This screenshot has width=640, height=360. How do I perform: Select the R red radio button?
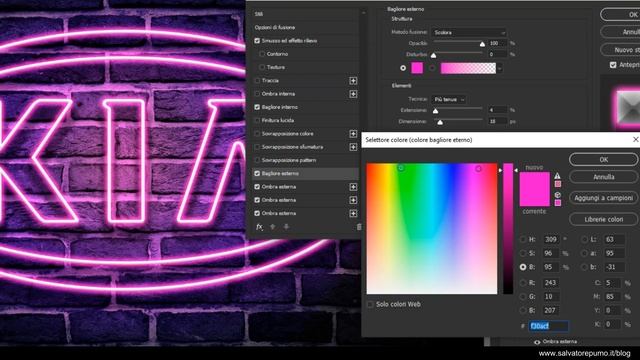pyautogui.click(x=523, y=283)
